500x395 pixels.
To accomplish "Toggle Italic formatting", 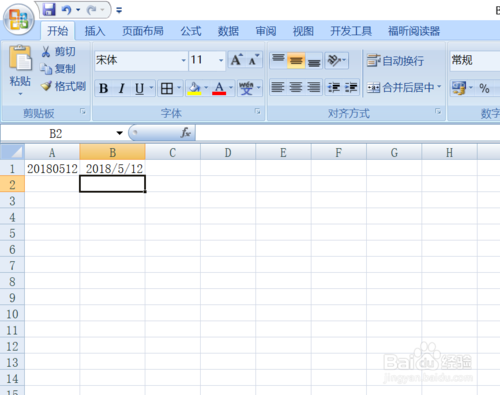I will 122,88.
